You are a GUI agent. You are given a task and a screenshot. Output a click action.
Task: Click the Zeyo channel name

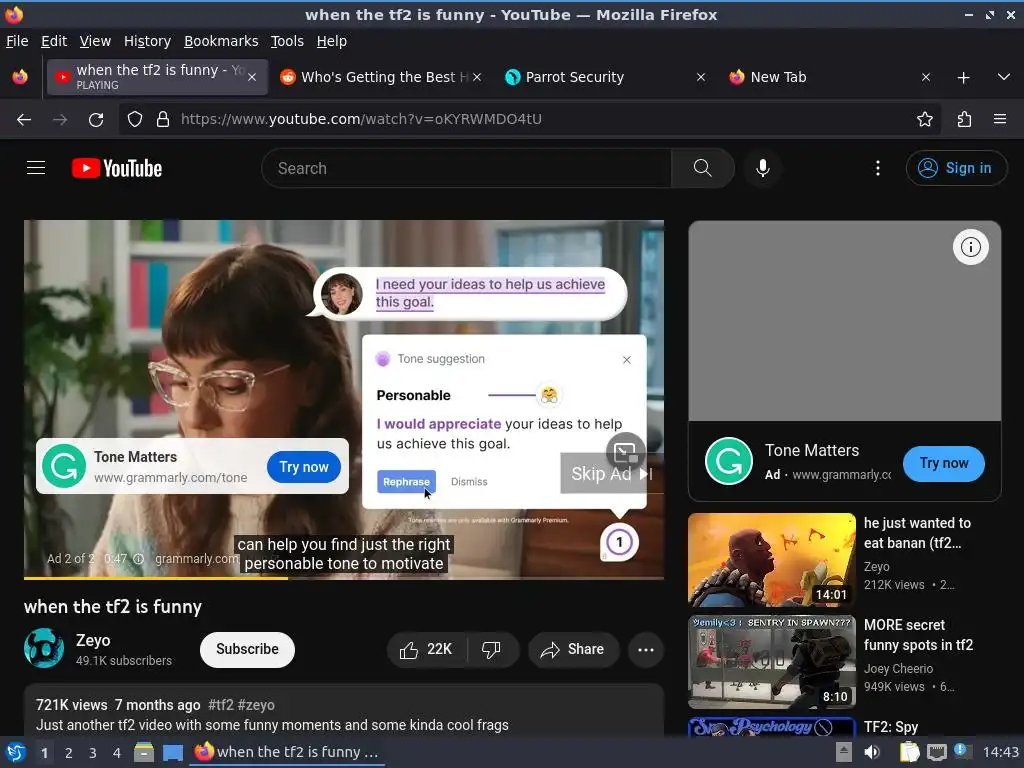[x=93, y=640]
